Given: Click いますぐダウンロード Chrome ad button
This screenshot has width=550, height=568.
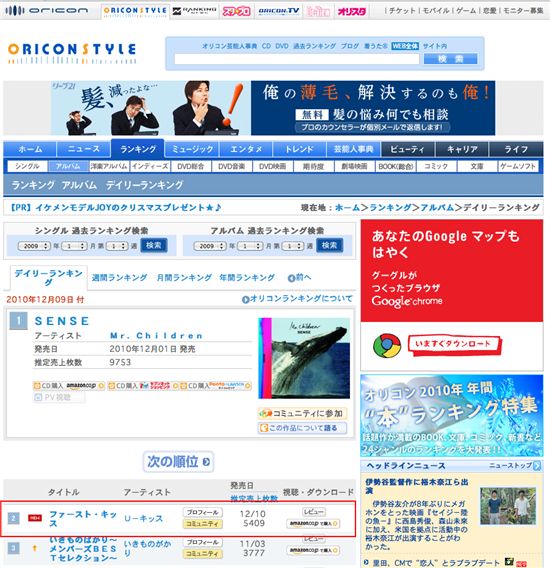Looking at the screenshot, I should [455, 344].
